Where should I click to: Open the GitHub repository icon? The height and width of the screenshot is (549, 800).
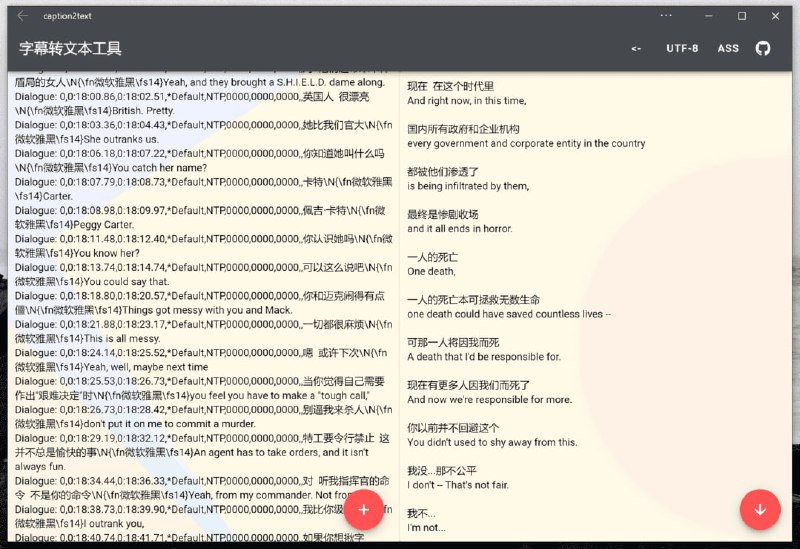tap(763, 48)
